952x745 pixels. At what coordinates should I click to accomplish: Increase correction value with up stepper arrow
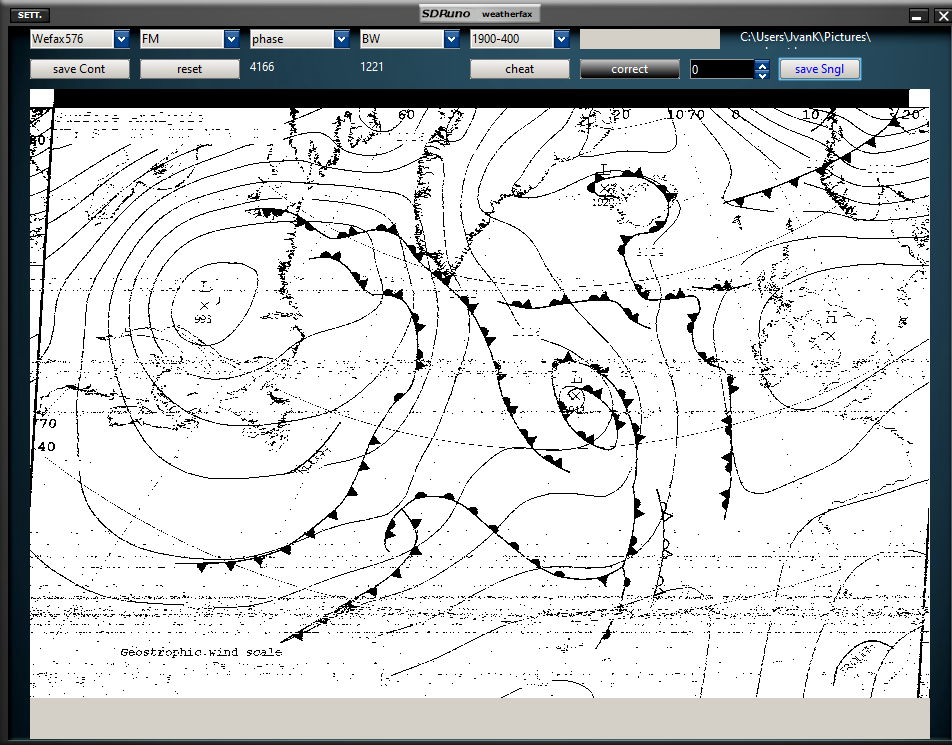click(x=762, y=64)
